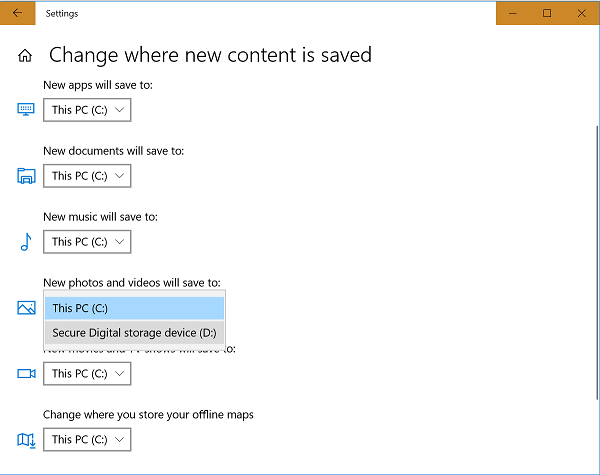Click the music note icon
Image resolution: width=600 pixels, height=475 pixels.
[x=26, y=242]
